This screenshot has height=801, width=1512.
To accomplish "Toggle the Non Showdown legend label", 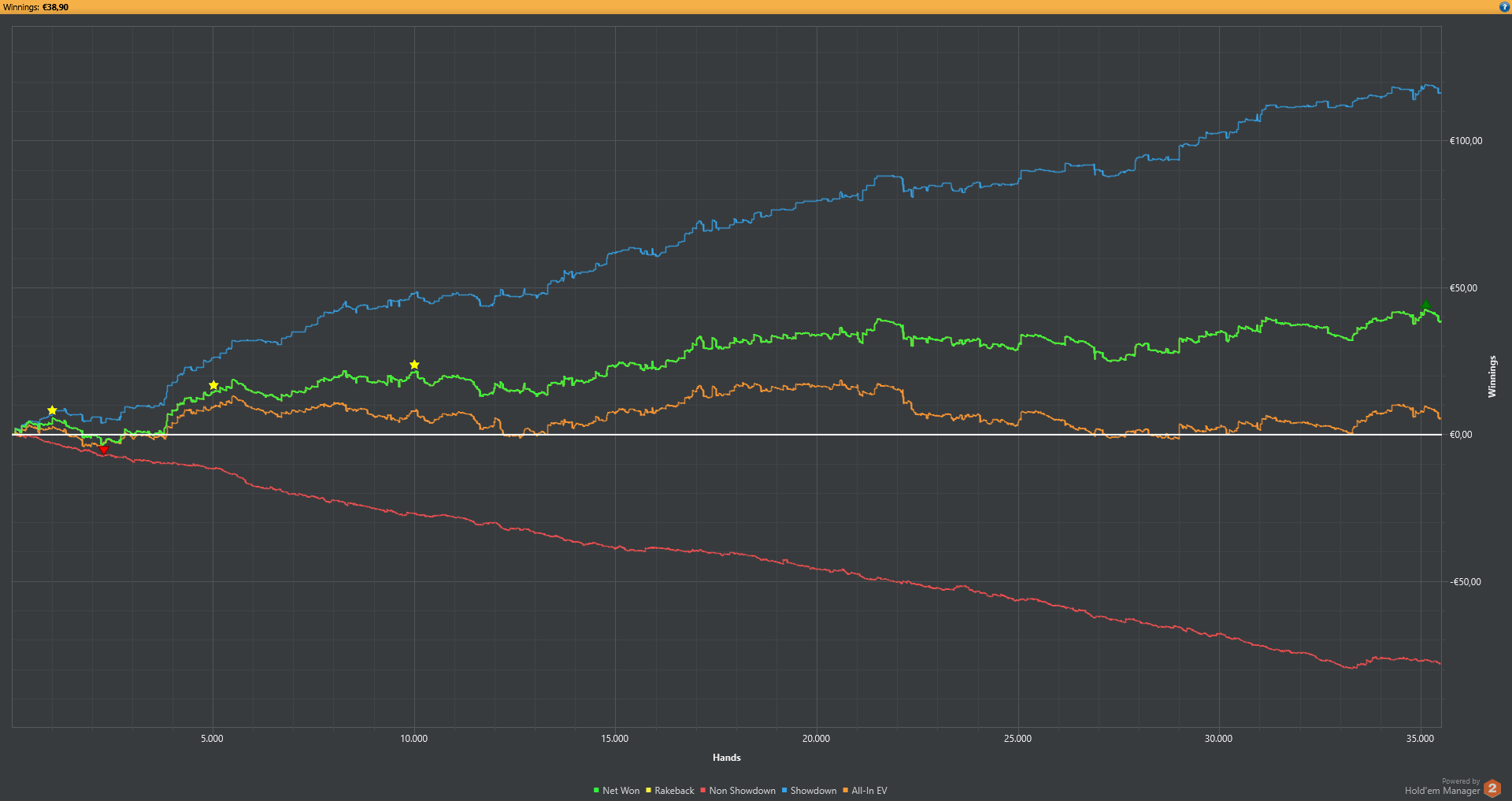I will click(x=743, y=791).
